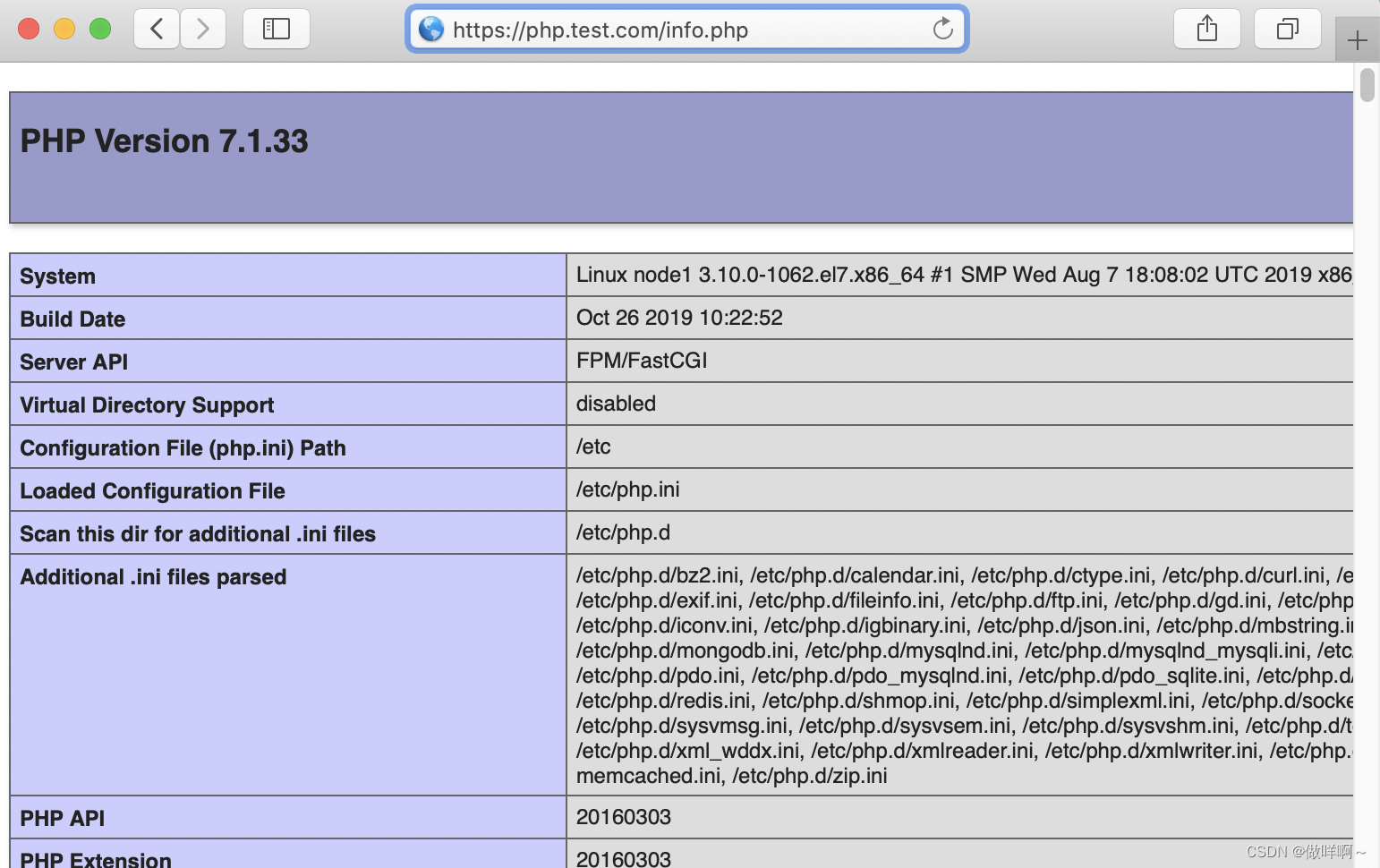This screenshot has width=1380, height=868.
Task: Click the /etc/php.d value
Action: click(x=623, y=532)
